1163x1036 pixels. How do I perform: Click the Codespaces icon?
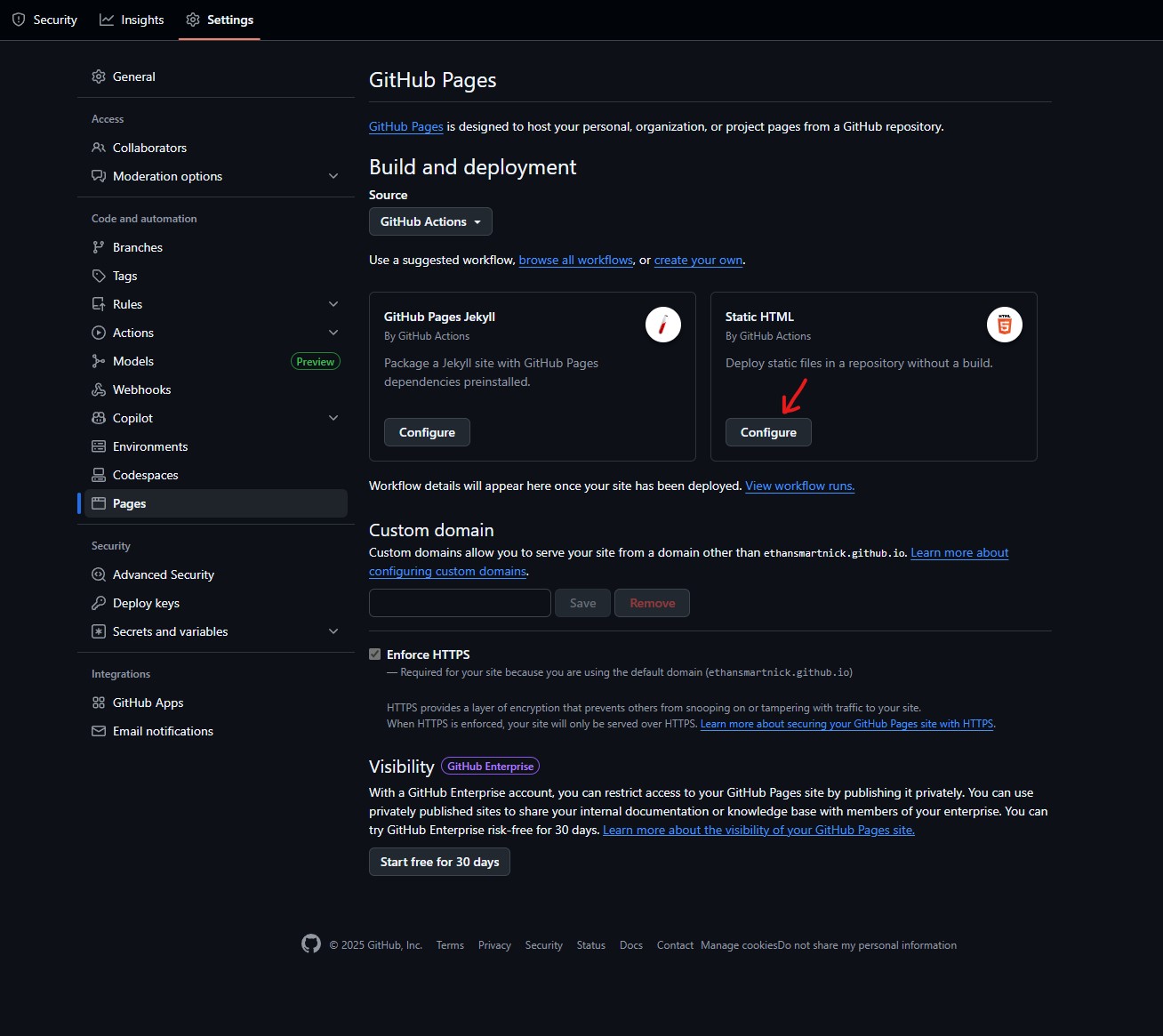point(99,475)
